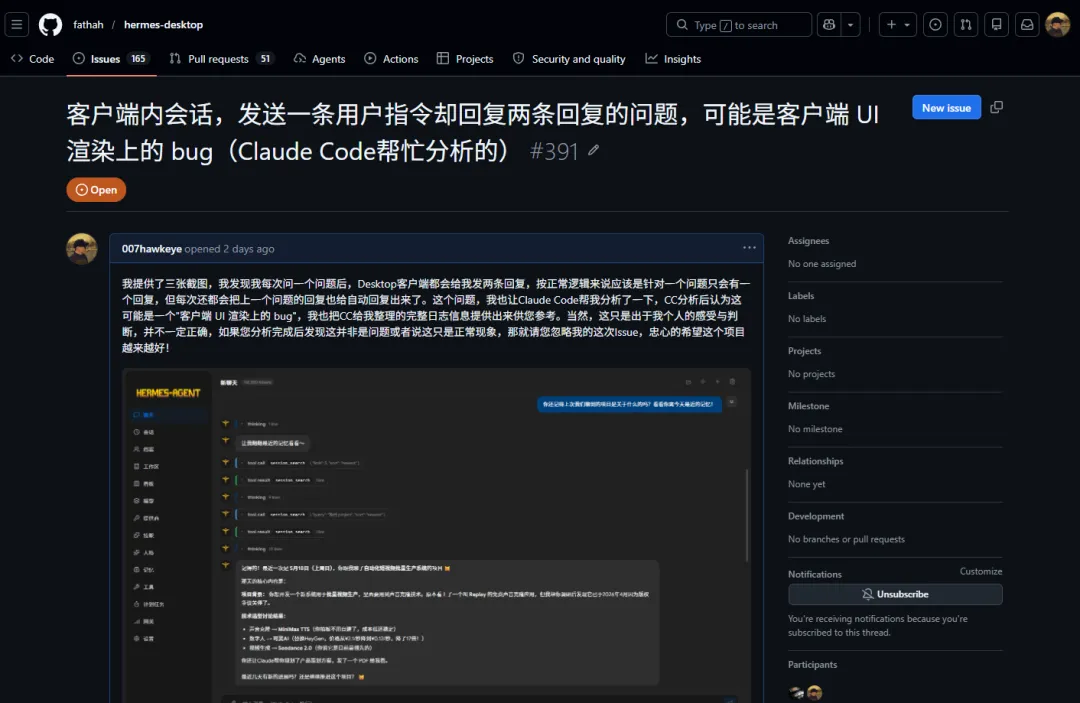
Task: Open the comment three-dot options menu
Action: pyautogui.click(x=749, y=248)
